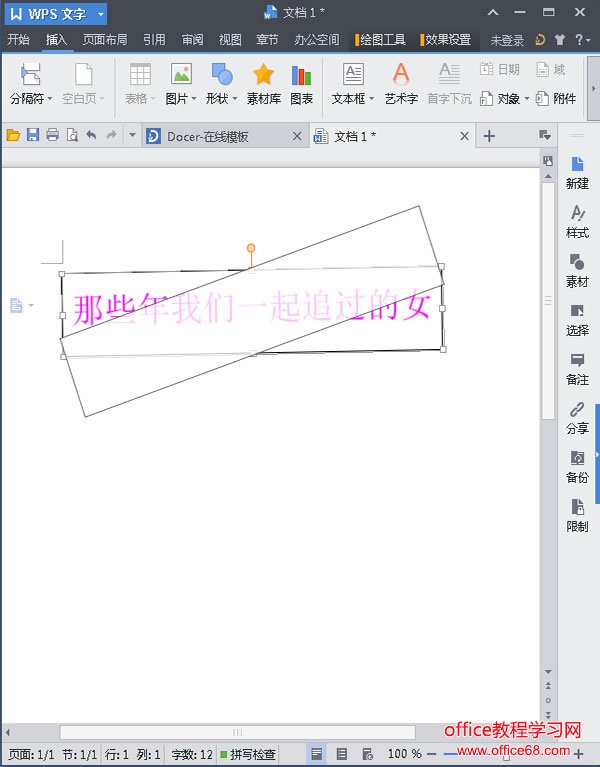Click the pink 那些年我们一起追过的女 text
Viewport: 600px width, 767px height.
pyautogui.click(x=252, y=308)
